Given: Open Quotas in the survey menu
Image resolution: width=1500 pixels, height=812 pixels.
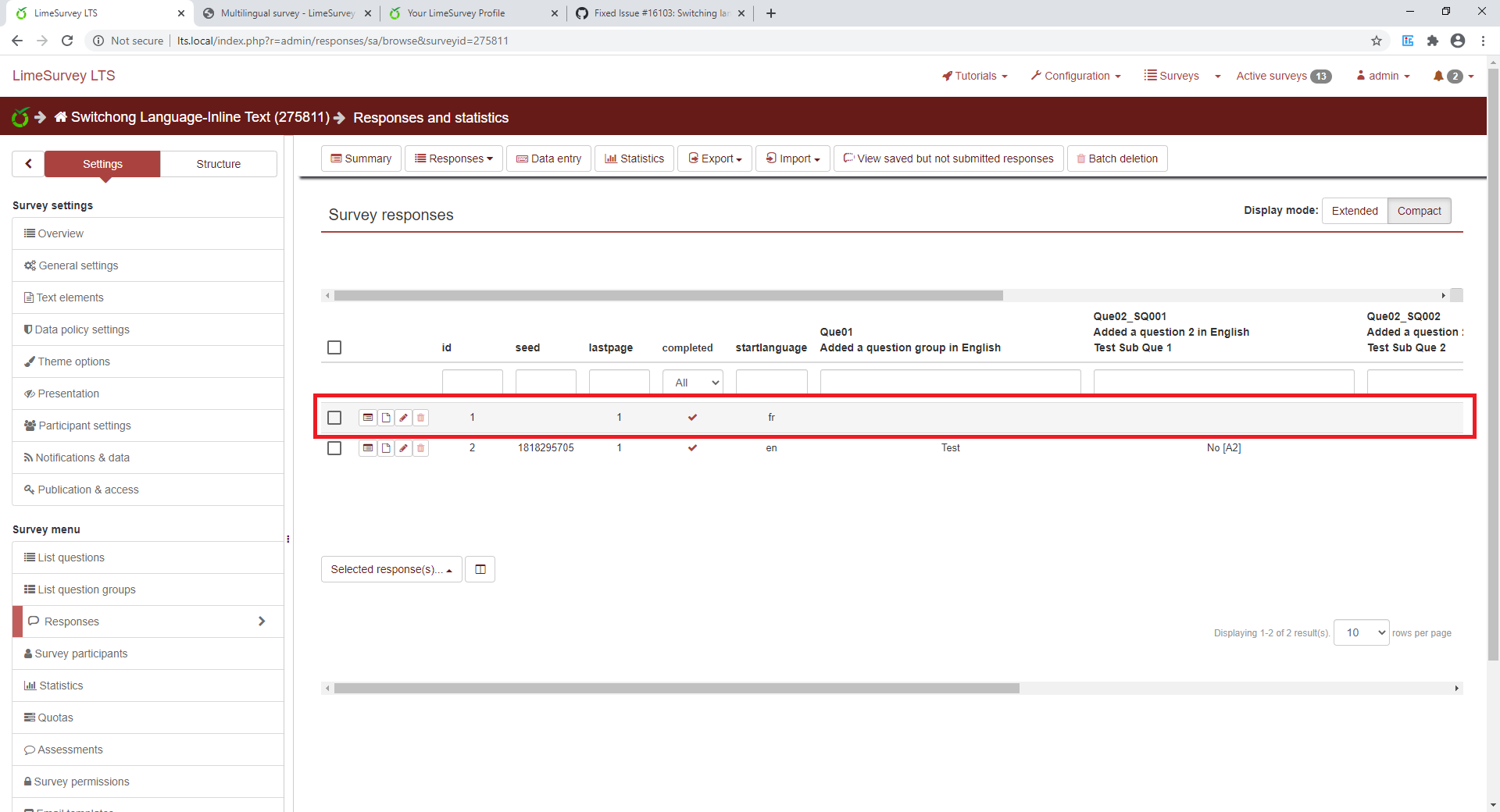Looking at the screenshot, I should [x=148, y=718].
